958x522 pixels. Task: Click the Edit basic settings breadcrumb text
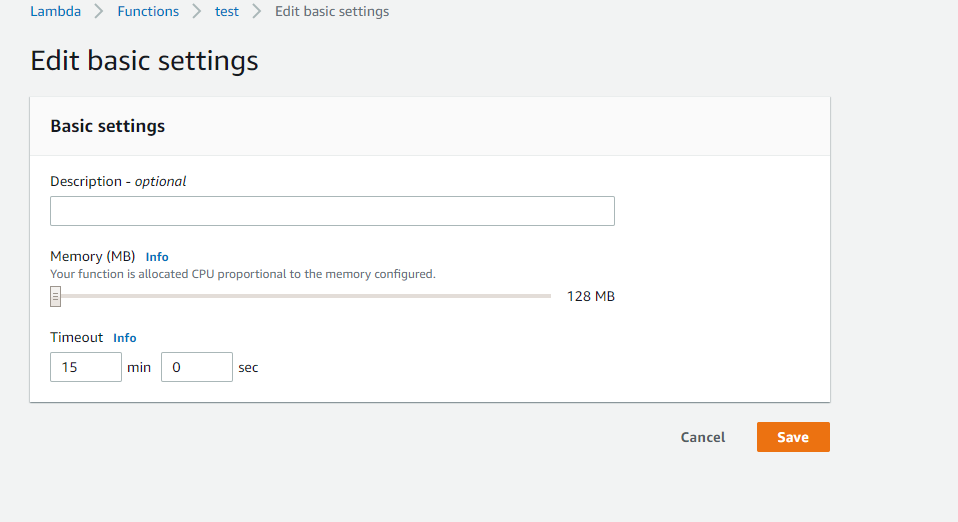[x=332, y=12]
